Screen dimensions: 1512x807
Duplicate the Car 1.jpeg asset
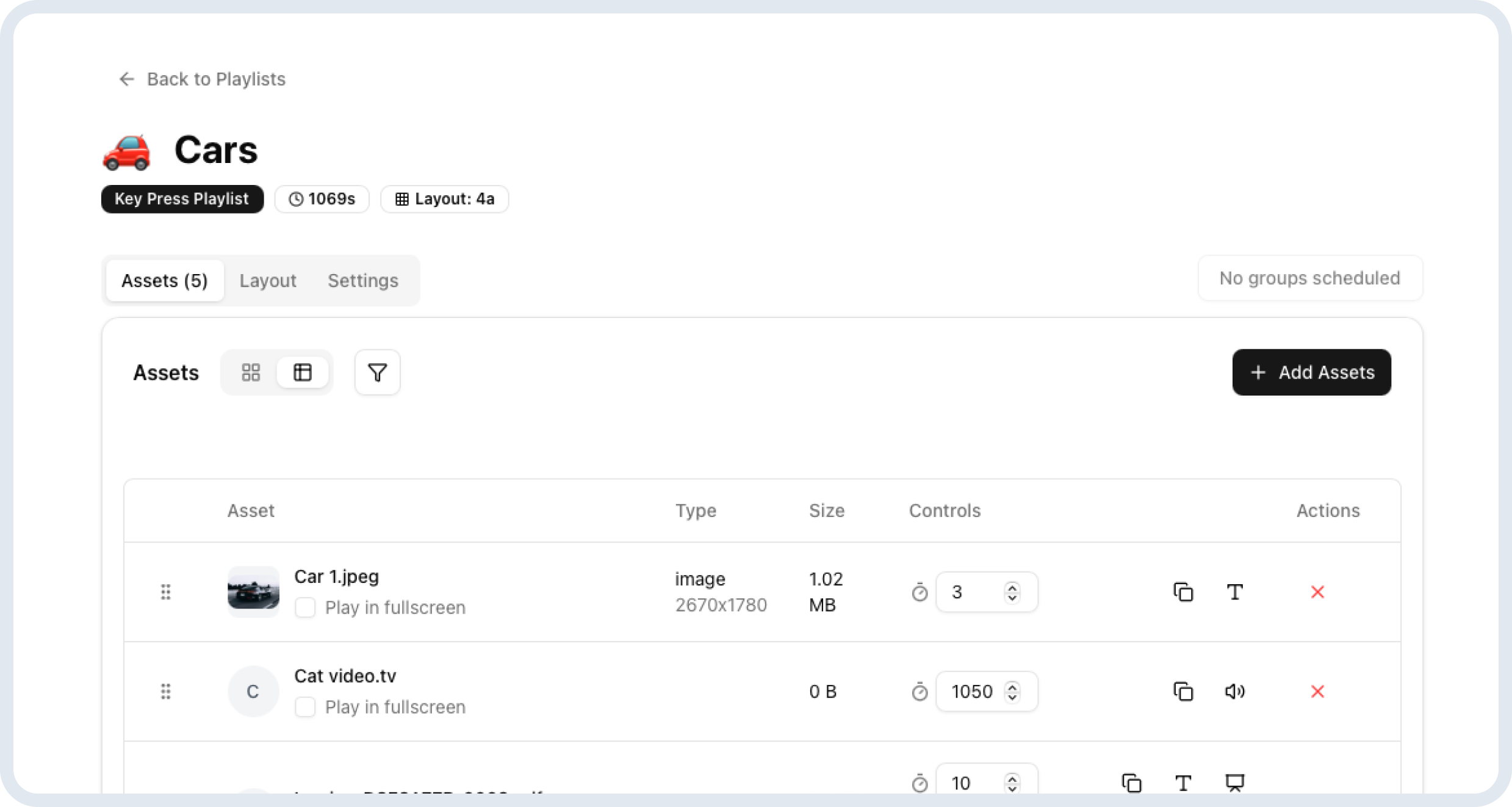click(1183, 592)
